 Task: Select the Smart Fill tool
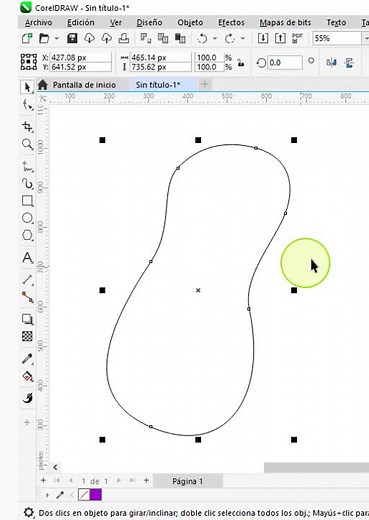click(27, 398)
